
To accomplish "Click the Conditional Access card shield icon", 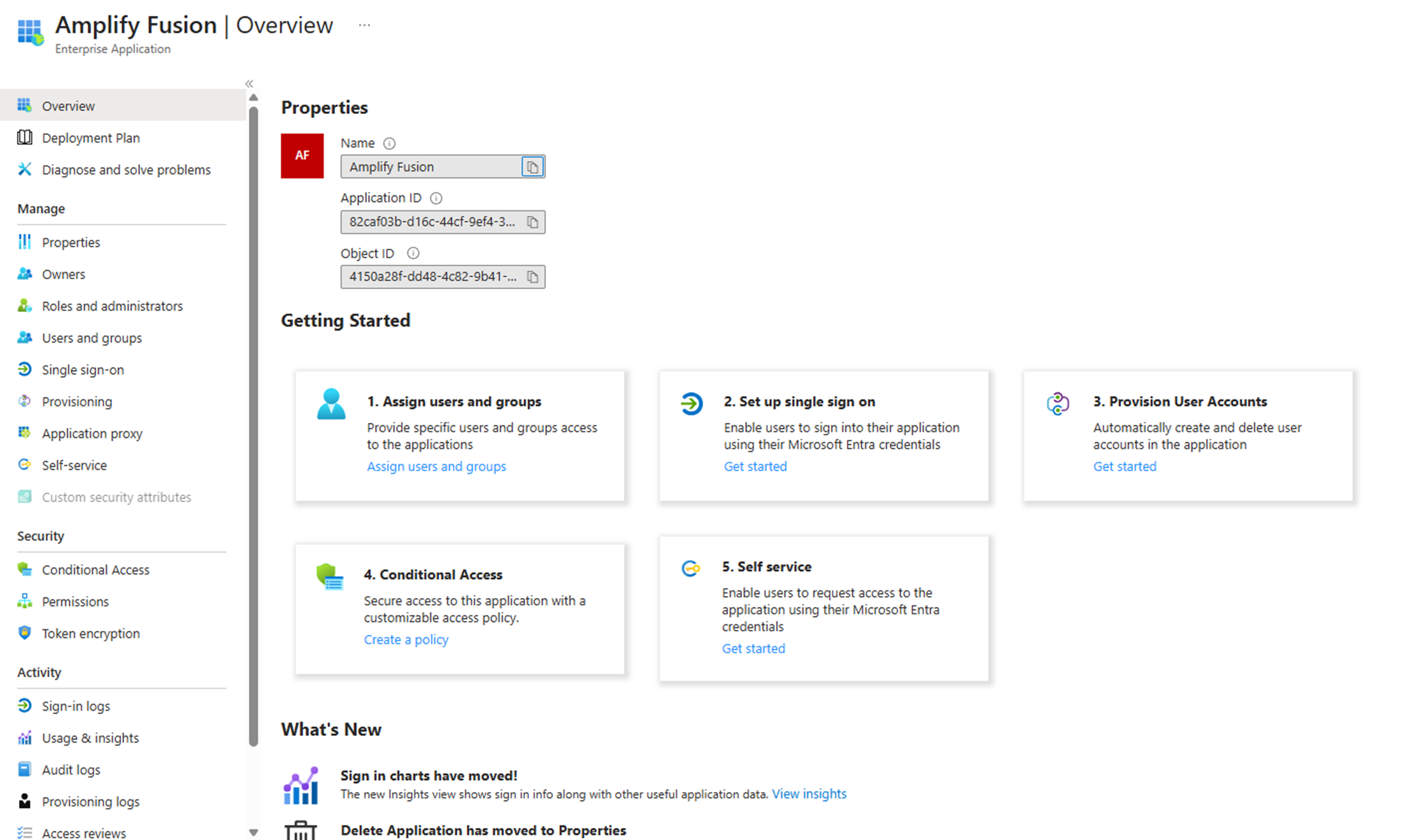I will [x=330, y=577].
